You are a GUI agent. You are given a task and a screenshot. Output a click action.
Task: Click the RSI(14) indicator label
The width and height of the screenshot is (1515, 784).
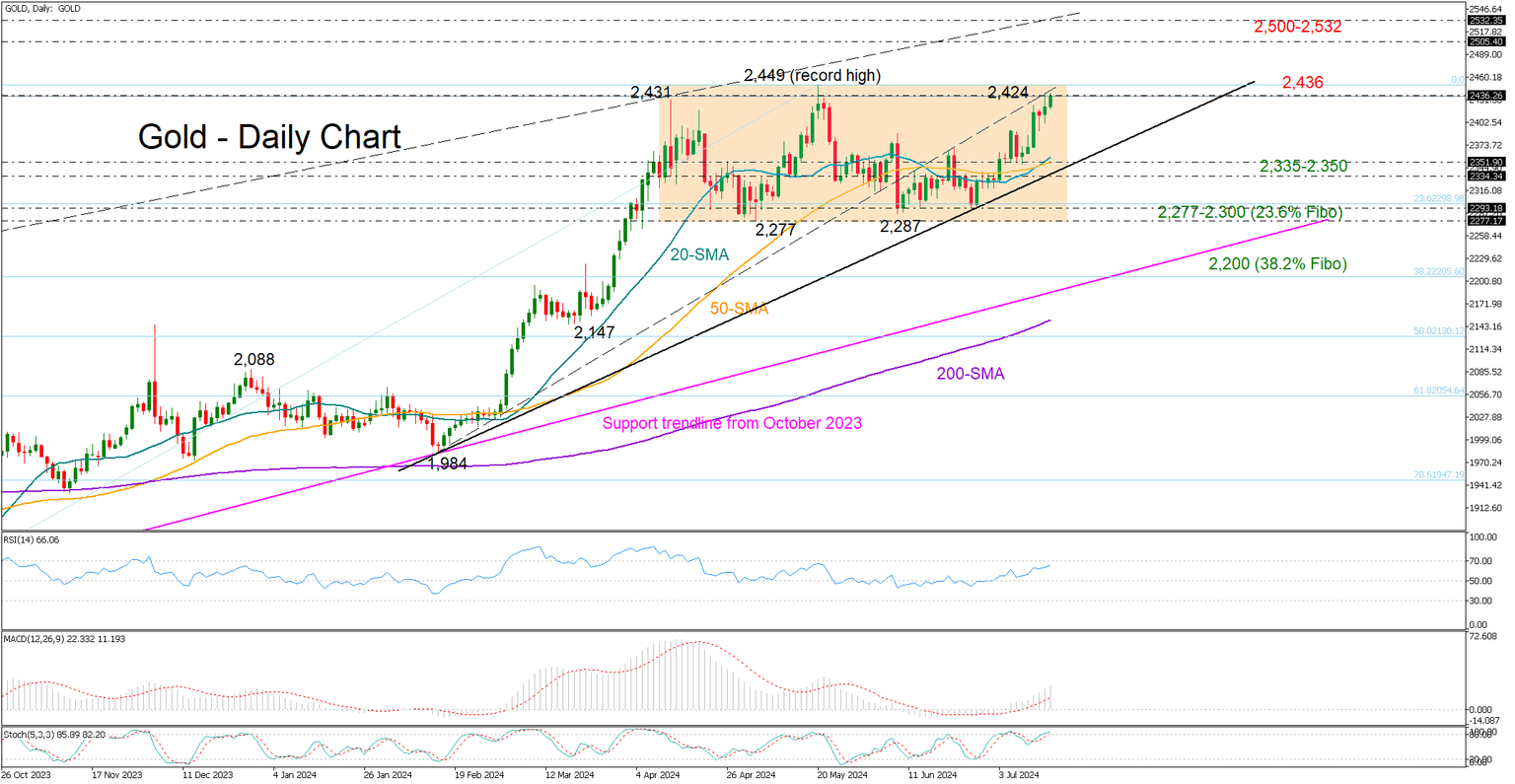tap(31, 539)
